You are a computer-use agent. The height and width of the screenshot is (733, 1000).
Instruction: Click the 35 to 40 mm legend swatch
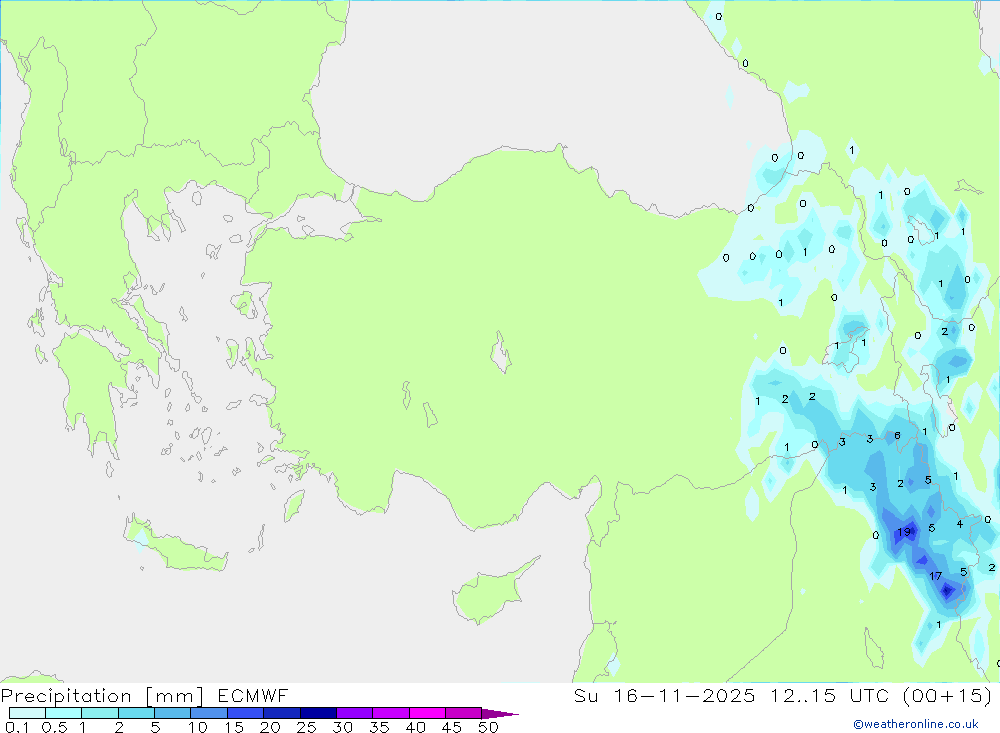pos(390,713)
